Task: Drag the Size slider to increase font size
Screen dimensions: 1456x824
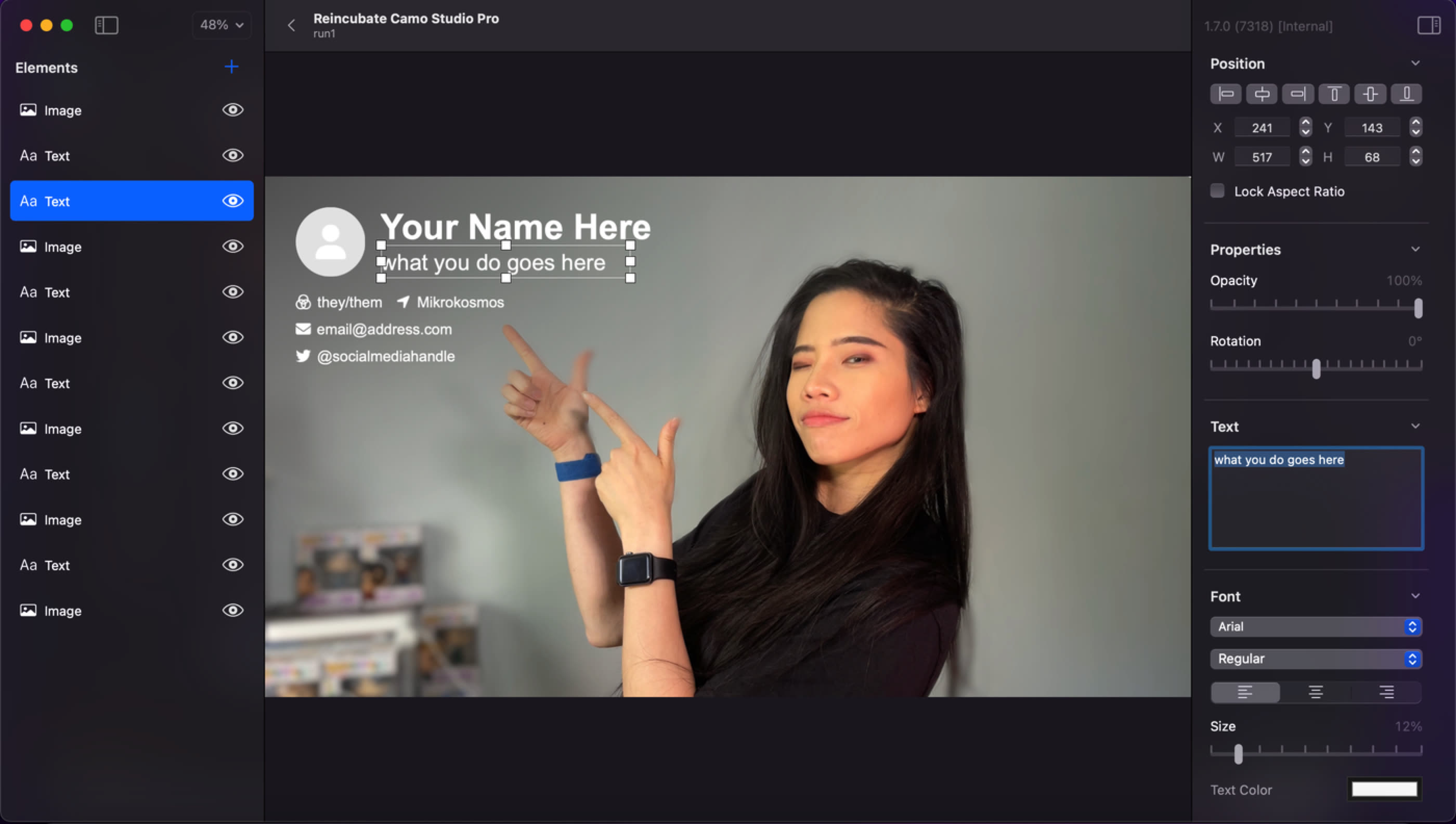Action: (x=1237, y=754)
